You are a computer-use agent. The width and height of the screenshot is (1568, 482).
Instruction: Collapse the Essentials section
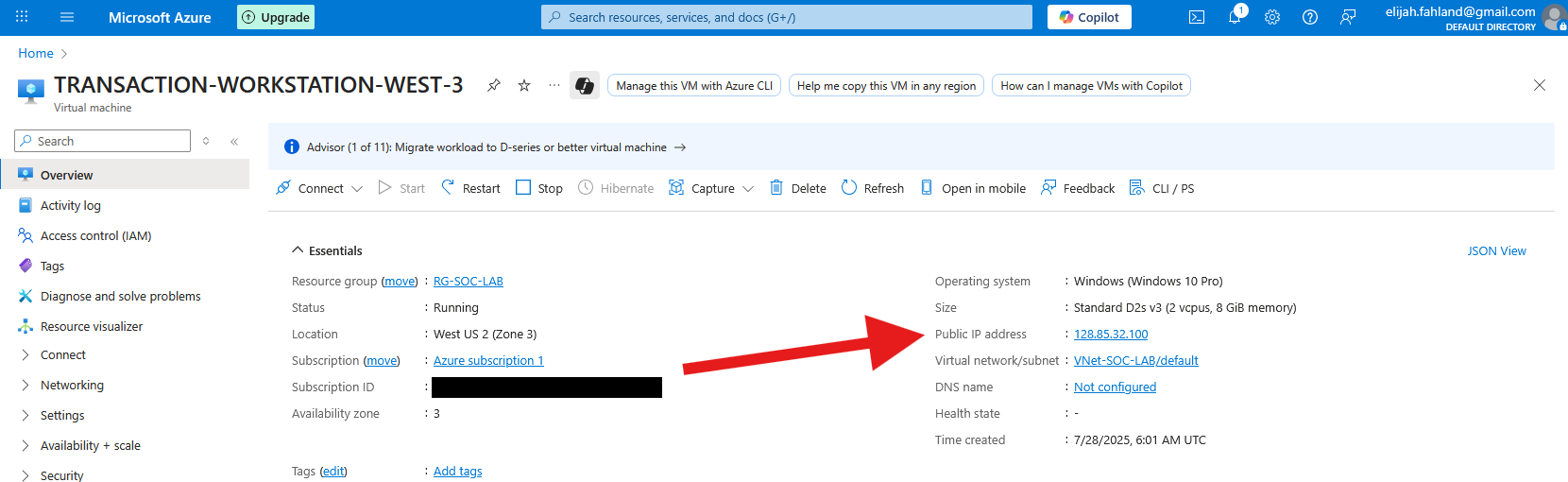(x=327, y=250)
